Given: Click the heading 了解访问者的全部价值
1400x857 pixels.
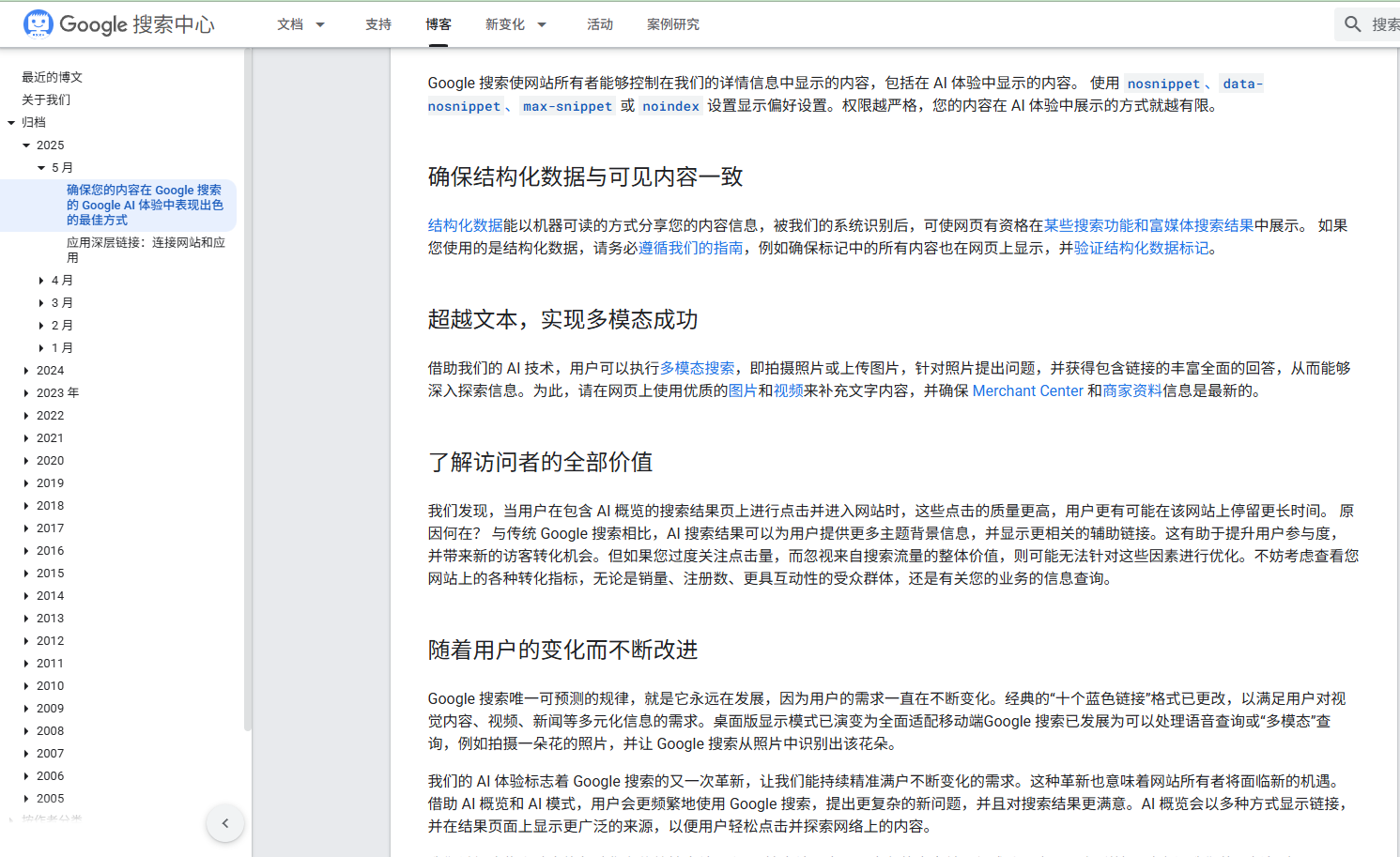Looking at the screenshot, I should tap(541, 462).
